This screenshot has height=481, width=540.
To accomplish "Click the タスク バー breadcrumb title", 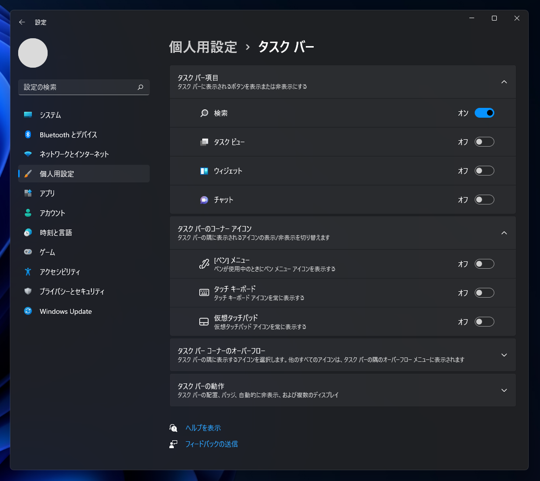I will [x=286, y=47].
